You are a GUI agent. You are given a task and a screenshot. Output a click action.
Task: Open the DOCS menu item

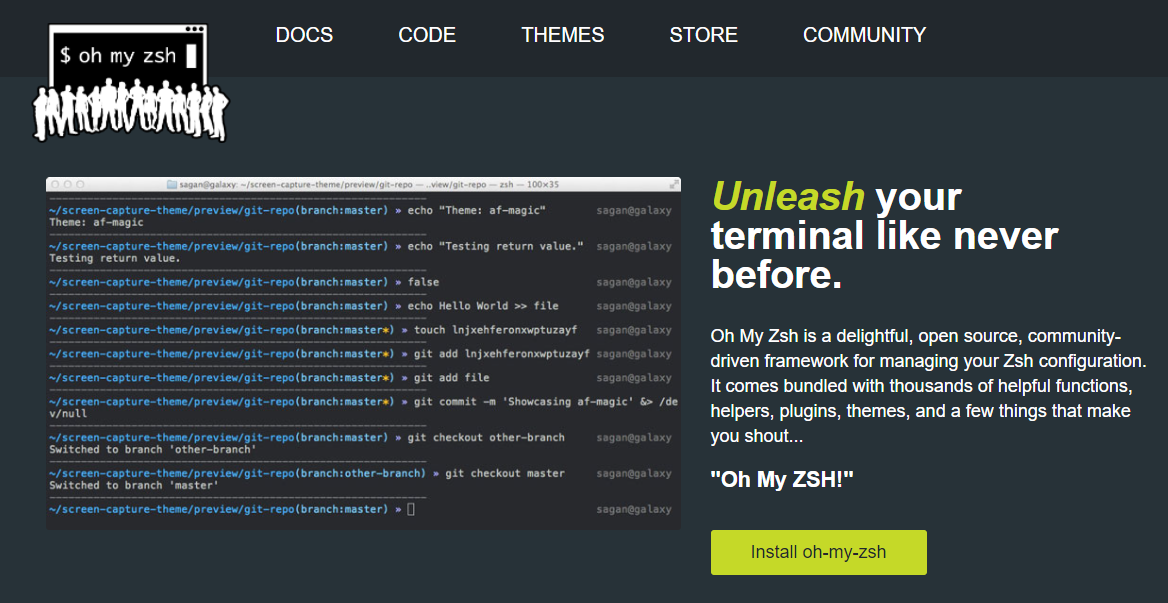point(304,35)
